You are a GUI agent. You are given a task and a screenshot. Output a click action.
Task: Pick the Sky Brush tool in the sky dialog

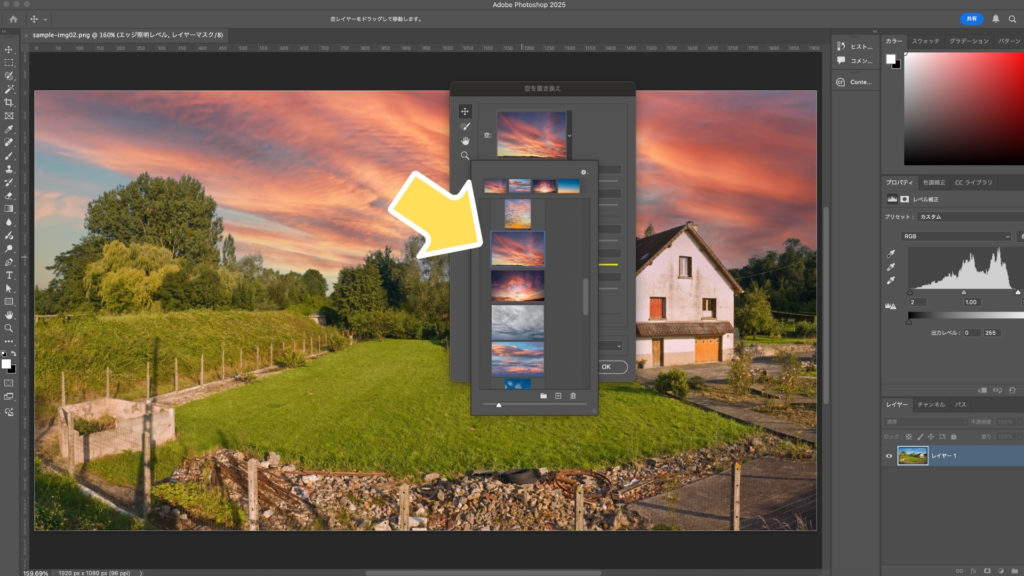pyautogui.click(x=465, y=126)
